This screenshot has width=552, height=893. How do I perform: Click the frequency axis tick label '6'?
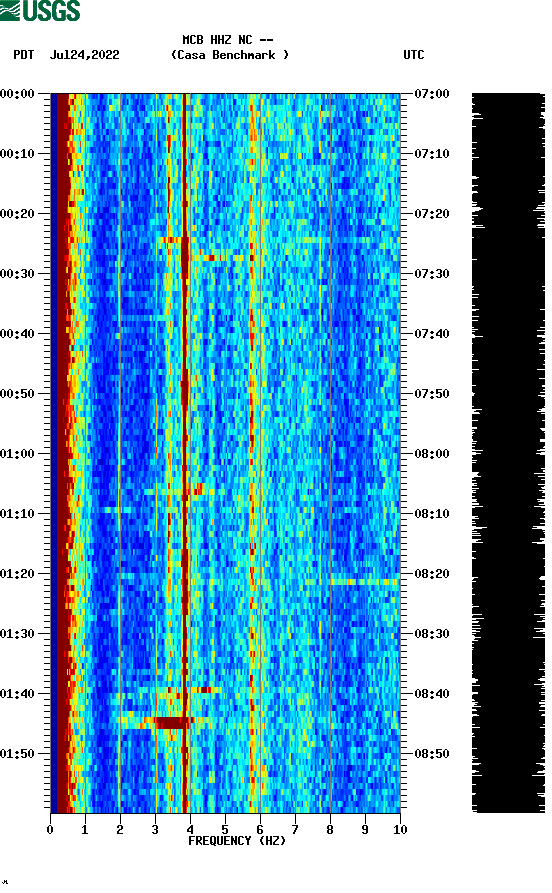coord(260,830)
